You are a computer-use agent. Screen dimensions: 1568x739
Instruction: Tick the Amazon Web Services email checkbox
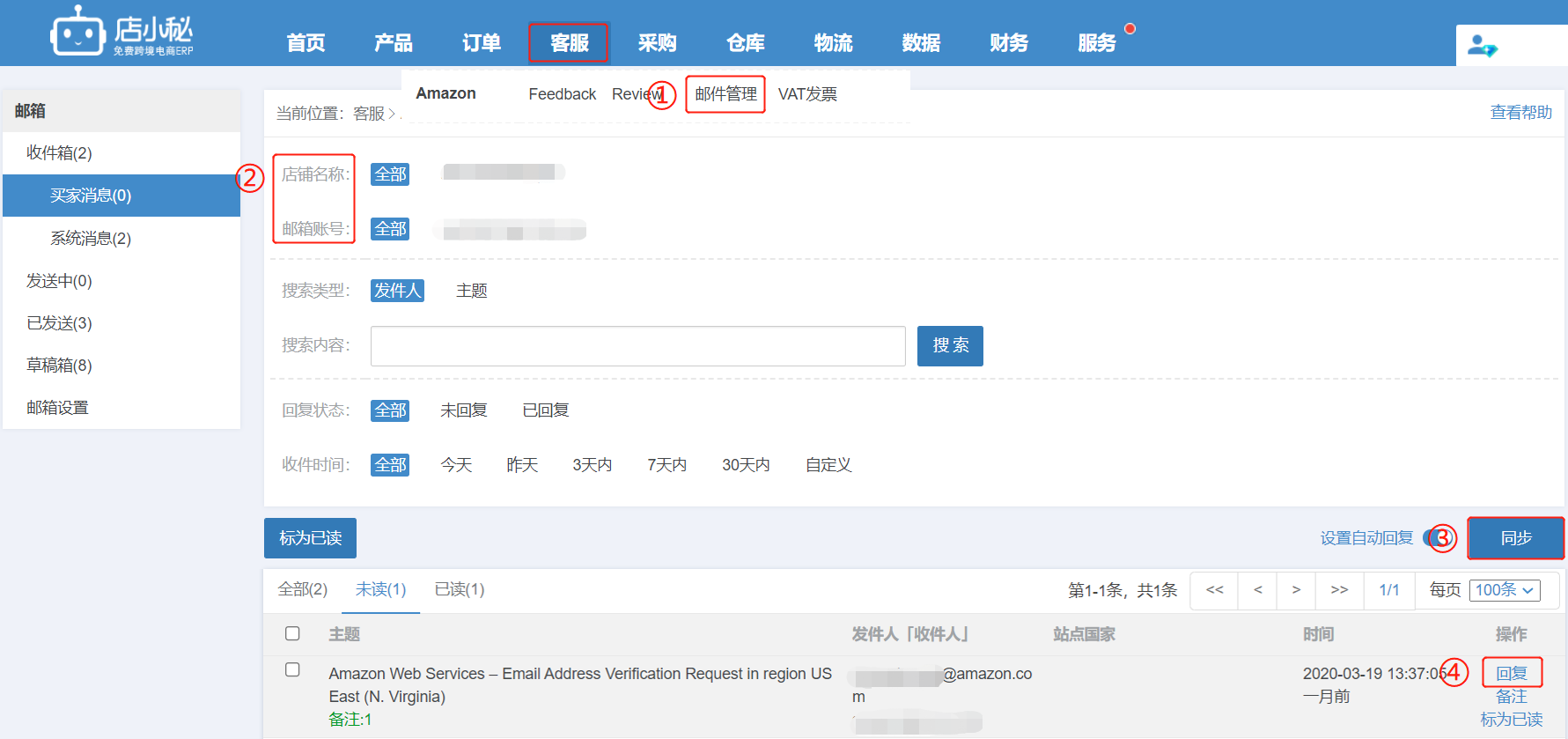pyautogui.click(x=292, y=670)
